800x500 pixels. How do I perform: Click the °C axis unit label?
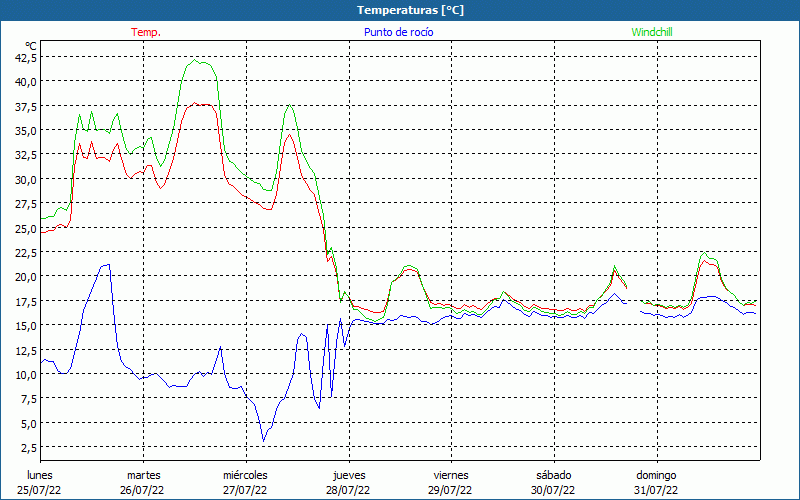click(x=31, y=46)
